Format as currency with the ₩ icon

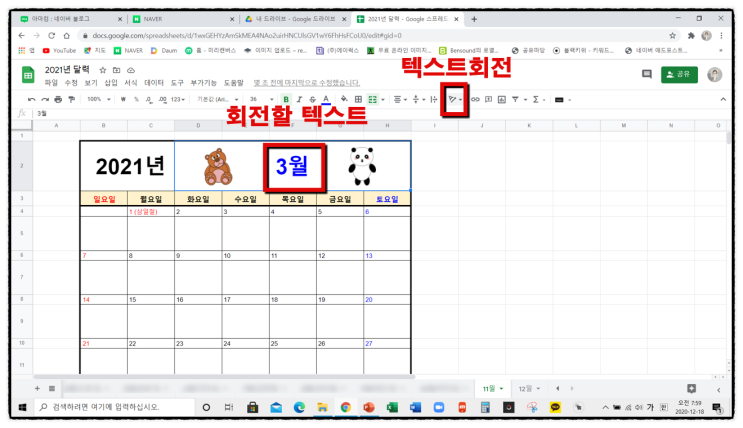(x=123, y=100)
